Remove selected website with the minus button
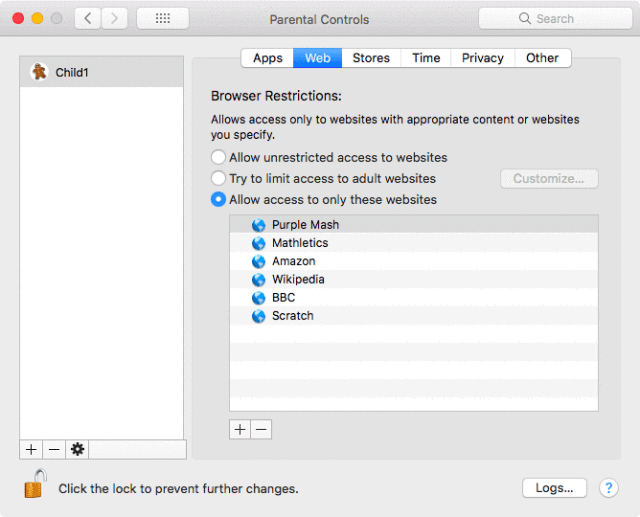640x517 pixels. click(261, 429)
